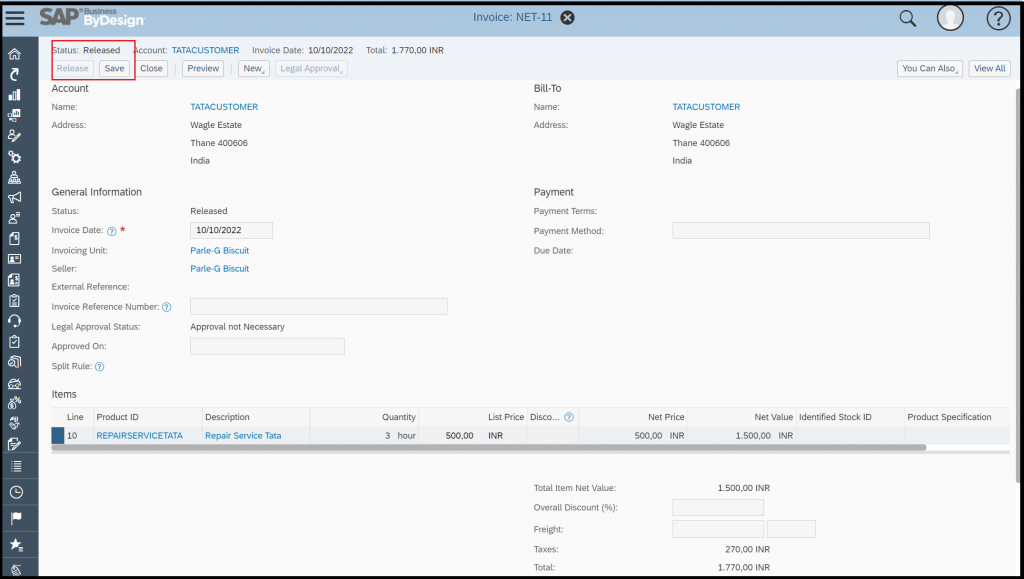Screen dimensions: 1024x579
Task: Open the list lines sidebar icon
Action: click(x=16, y=466)
